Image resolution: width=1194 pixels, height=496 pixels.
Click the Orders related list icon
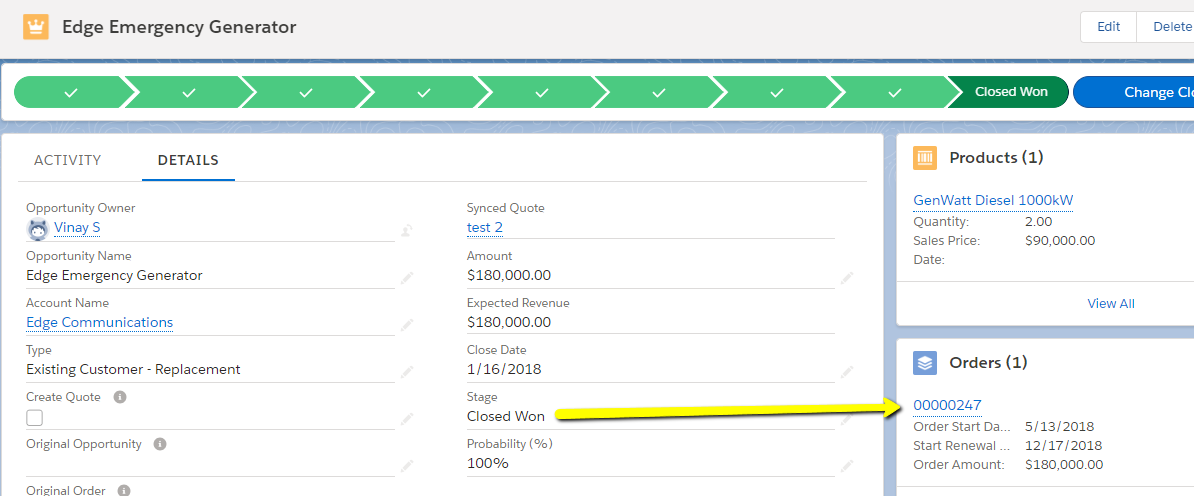point(924,363)
